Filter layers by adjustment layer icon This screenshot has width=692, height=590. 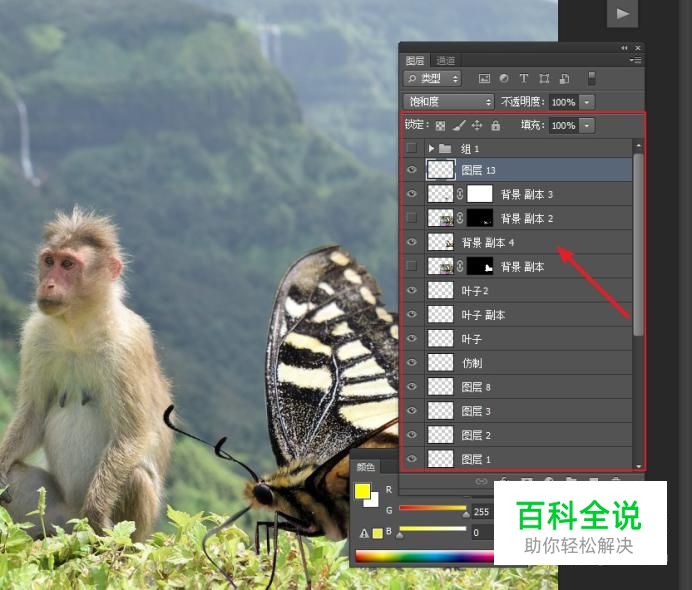pyautogui.click(x=504, y=78)
